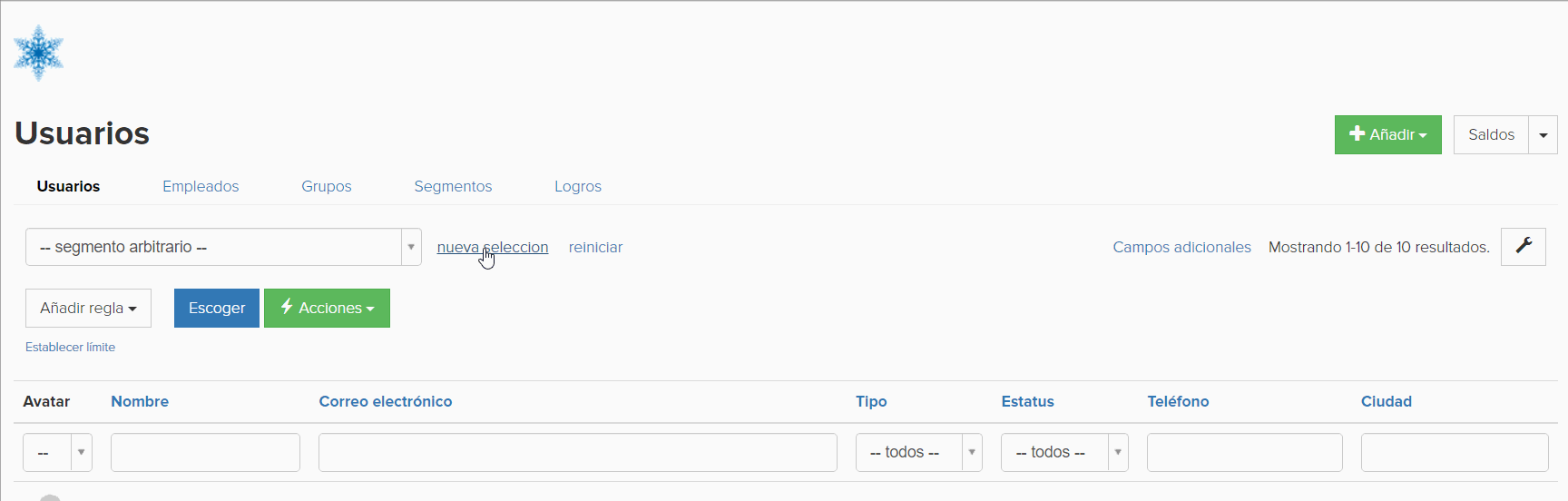Open the Avatar filter dropdown
Screen dimensions: 1568x501
click(57, 452)
